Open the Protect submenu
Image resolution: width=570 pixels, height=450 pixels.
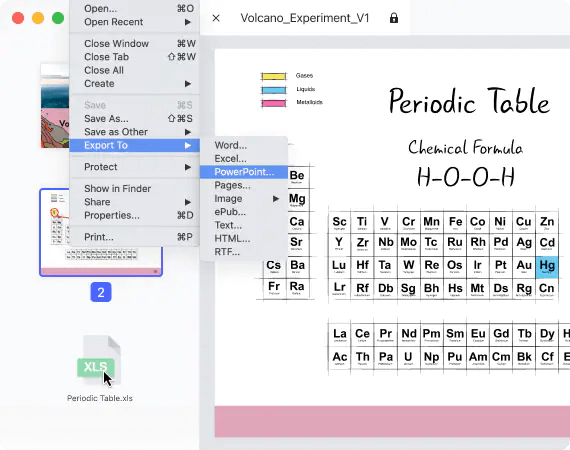click(x=135, y=167)
